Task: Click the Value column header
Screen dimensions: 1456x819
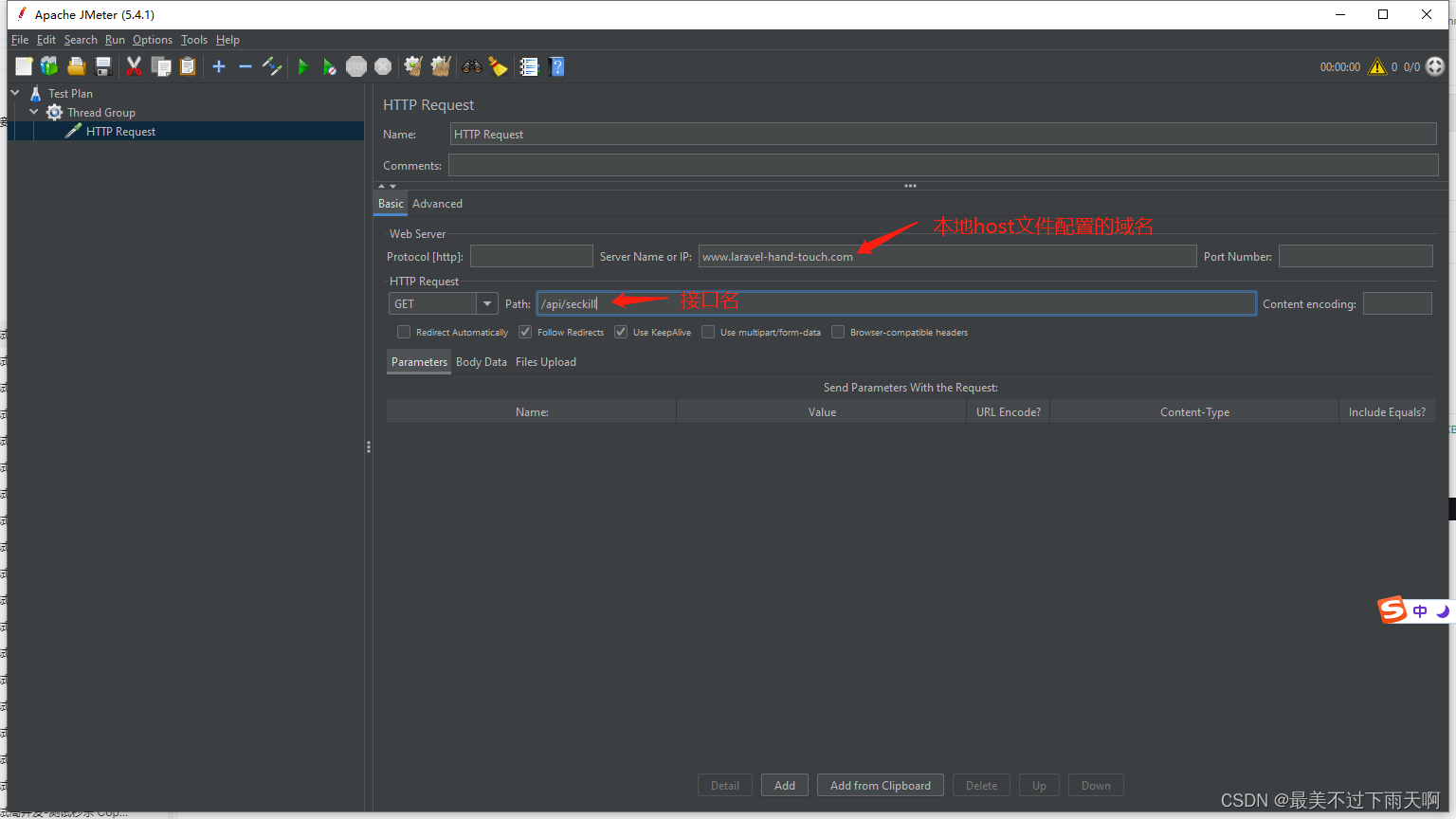Action: pyautogui.click(x=822, y=411)
